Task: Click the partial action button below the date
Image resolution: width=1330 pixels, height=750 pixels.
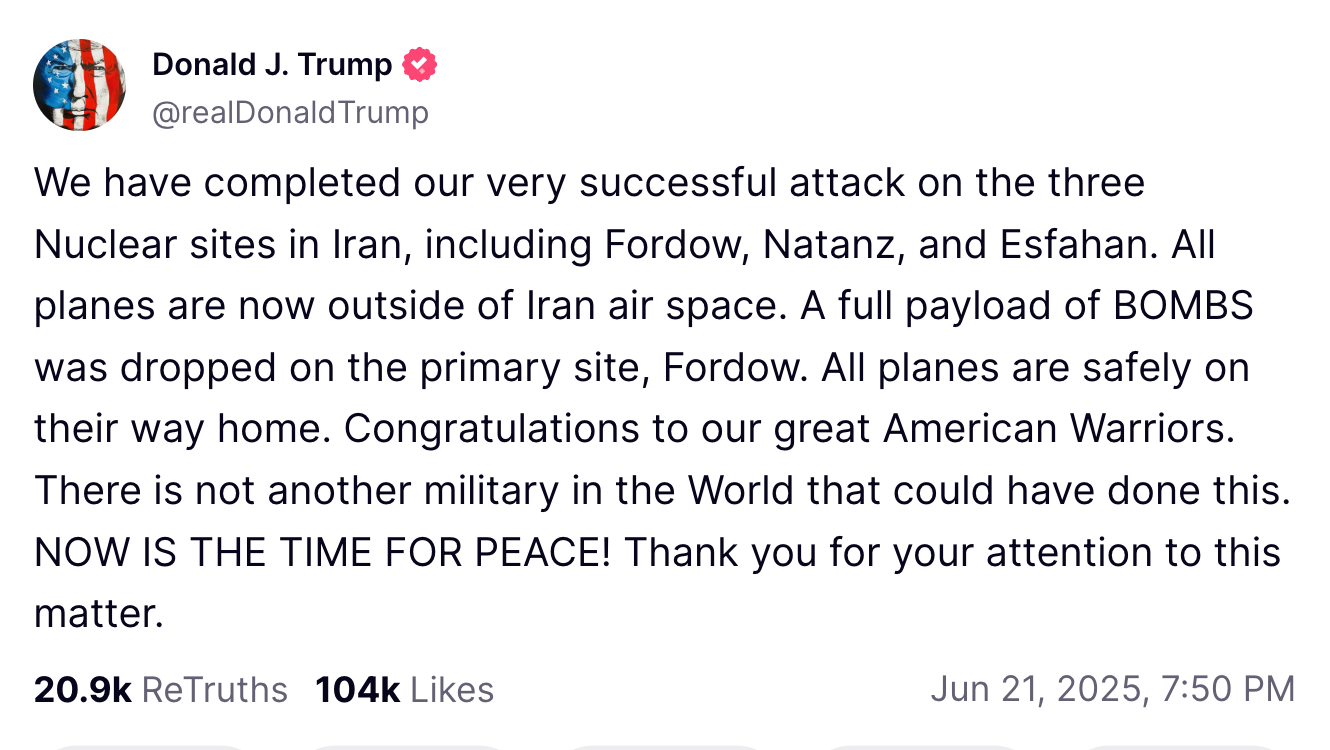Action: 921,747
